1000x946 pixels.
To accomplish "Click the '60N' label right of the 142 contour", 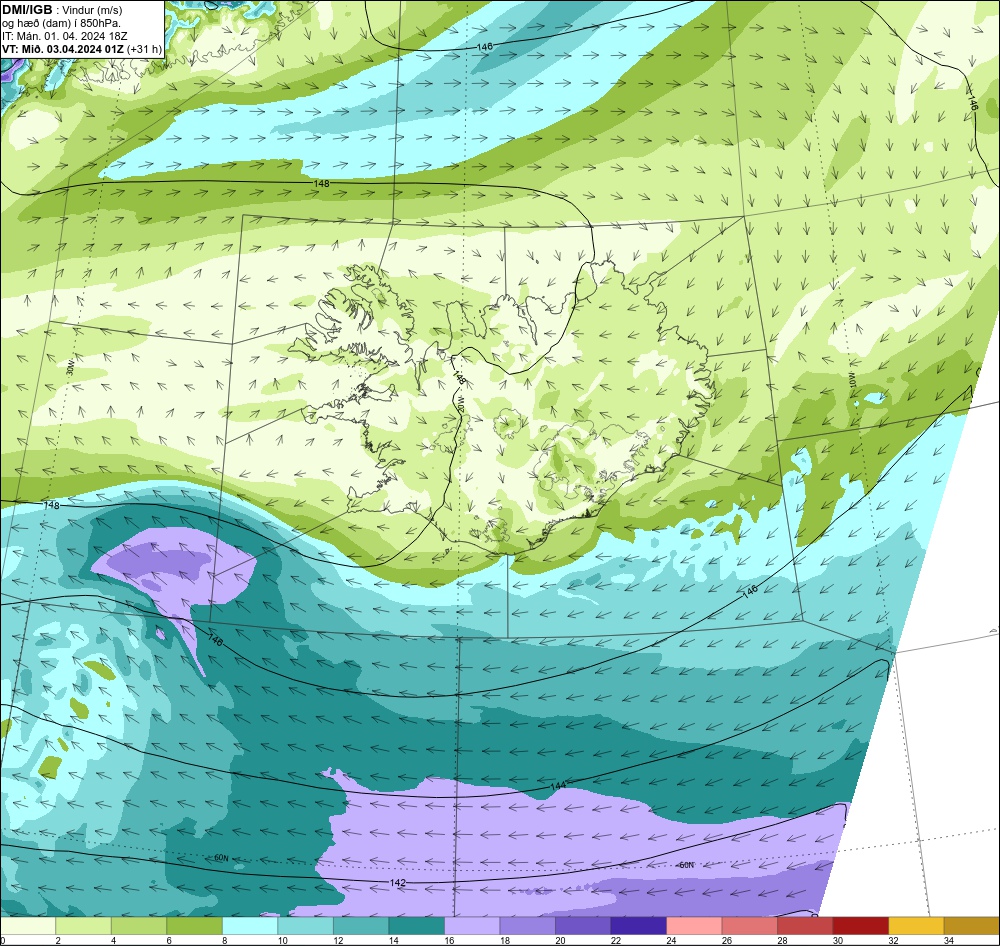I will [x=686, y=865].
